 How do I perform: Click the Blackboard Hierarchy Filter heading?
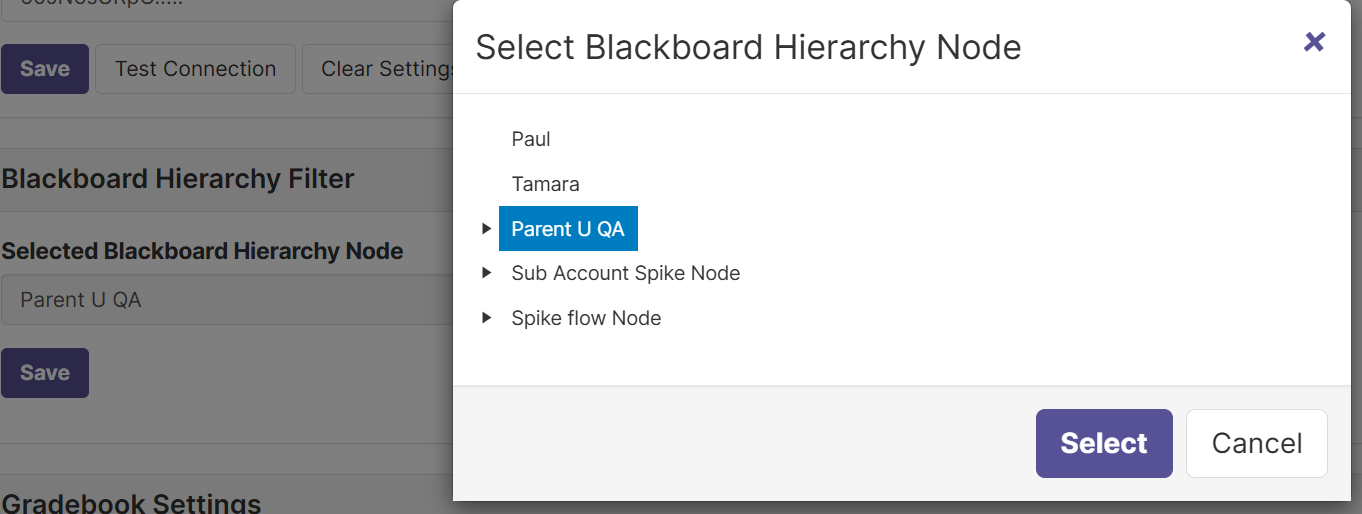[x=178, y=179]
